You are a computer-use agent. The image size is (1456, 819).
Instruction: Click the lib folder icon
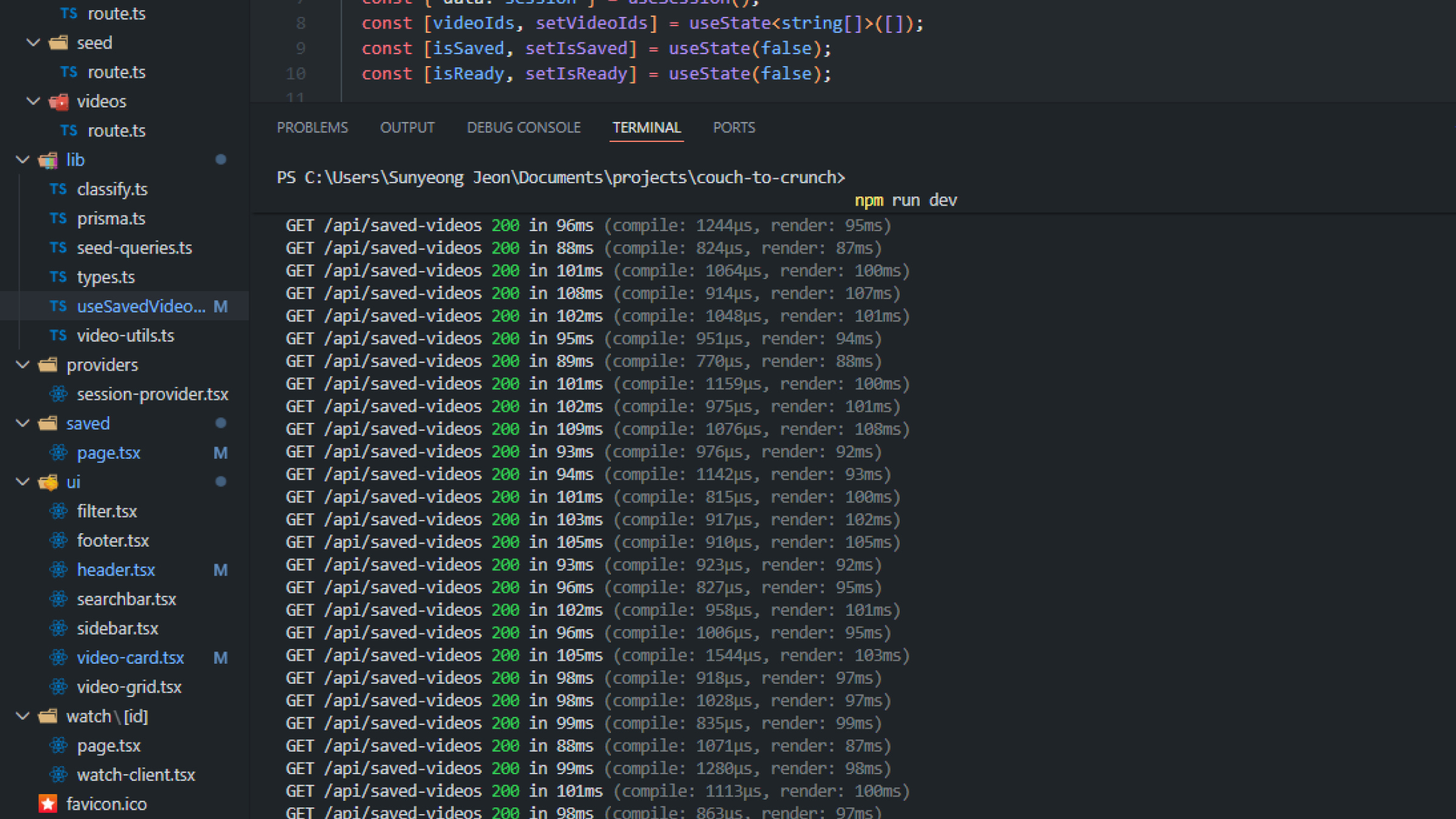tap(48, 160)
